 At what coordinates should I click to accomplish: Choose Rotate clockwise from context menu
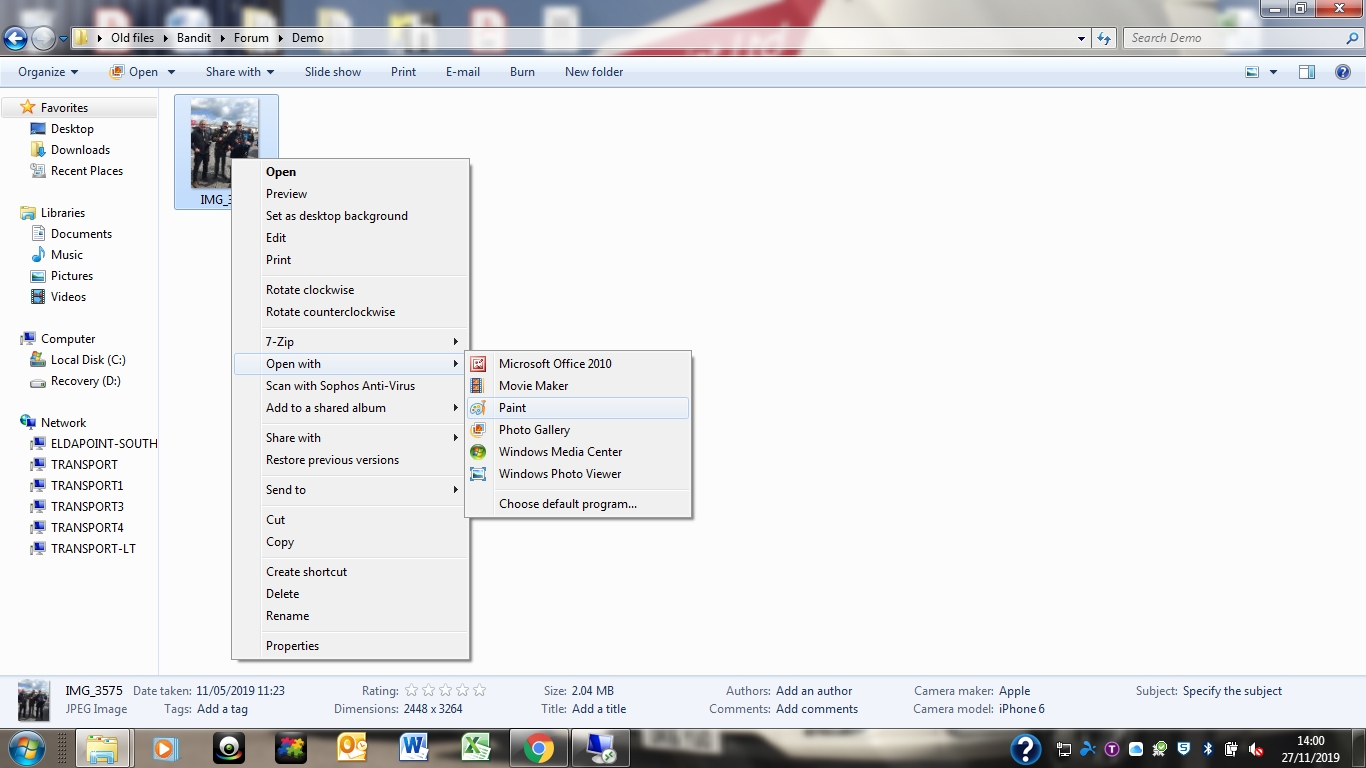pos(310,290)
